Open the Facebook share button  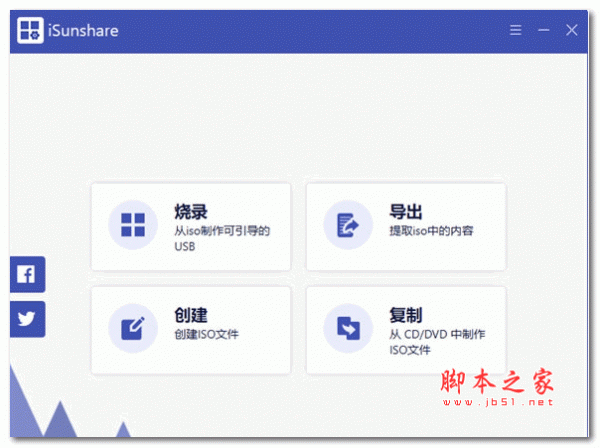(x=27, y=274)
